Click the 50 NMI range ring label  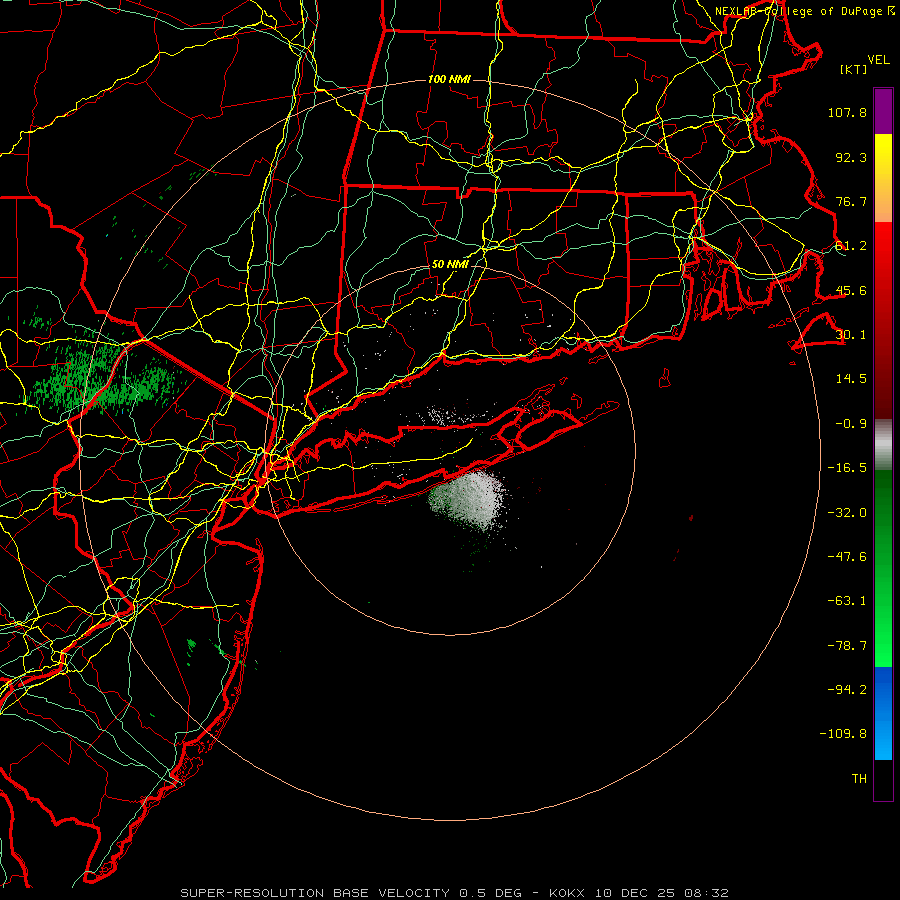coord(449,264)
